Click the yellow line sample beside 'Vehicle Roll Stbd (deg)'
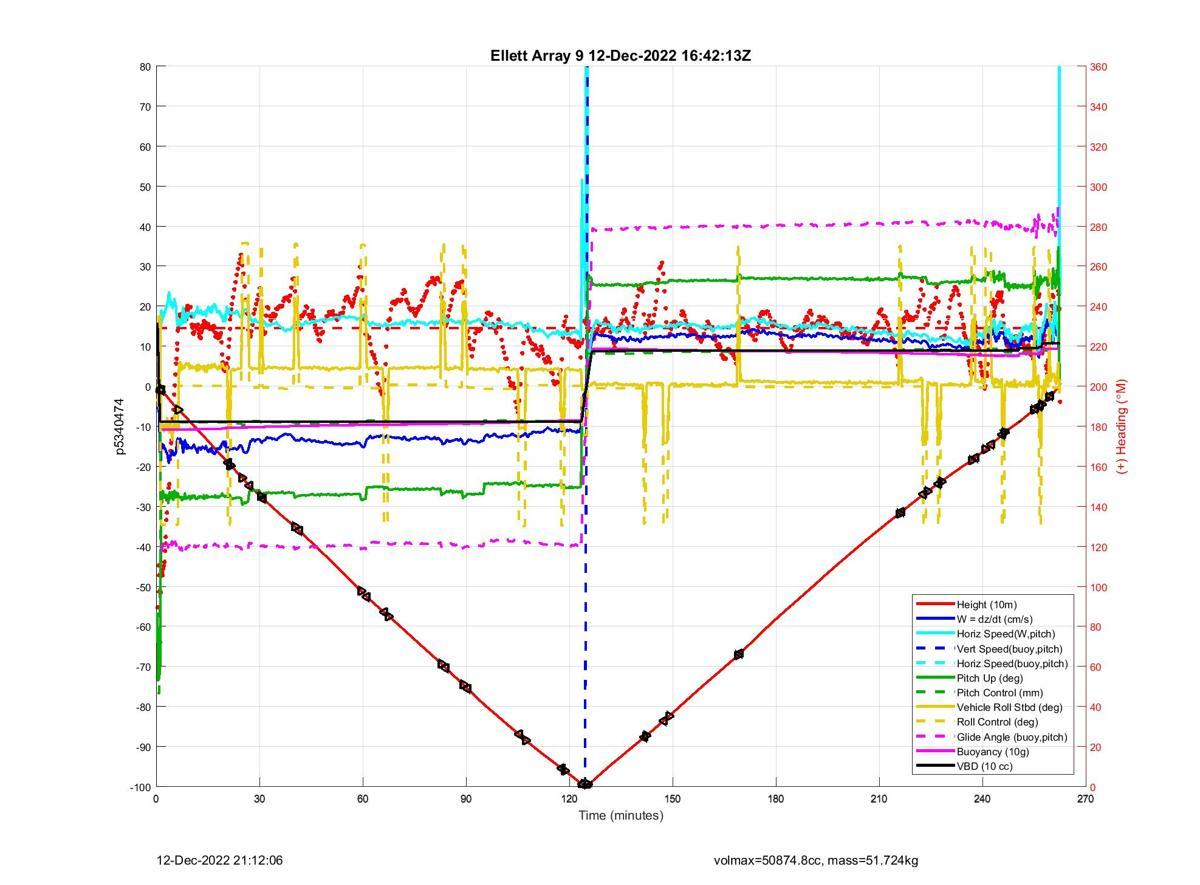The width and height of the screenshot is (1200, 885). (x=935, y=707)
